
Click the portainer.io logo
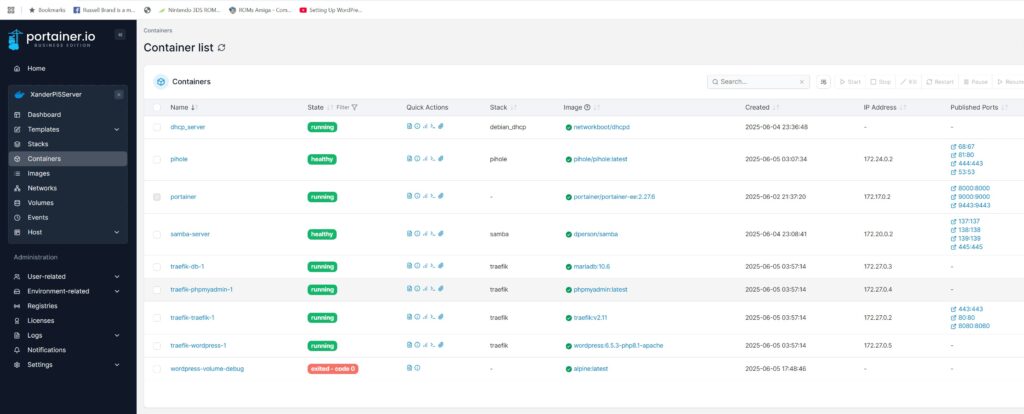52,39
